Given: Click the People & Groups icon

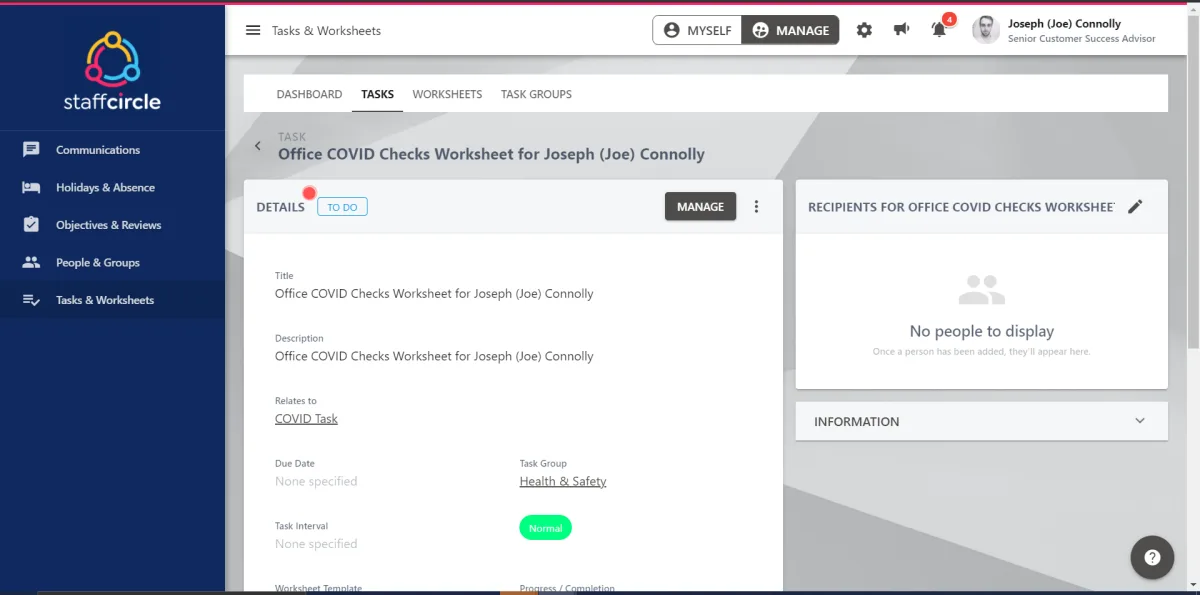Looking at the screenshot, I should pos(31,262).
